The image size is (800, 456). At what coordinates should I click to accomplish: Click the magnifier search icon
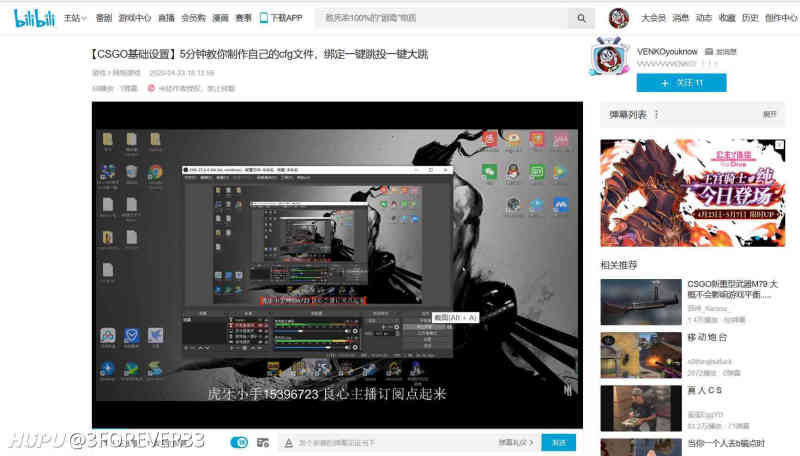click(581, 18)
